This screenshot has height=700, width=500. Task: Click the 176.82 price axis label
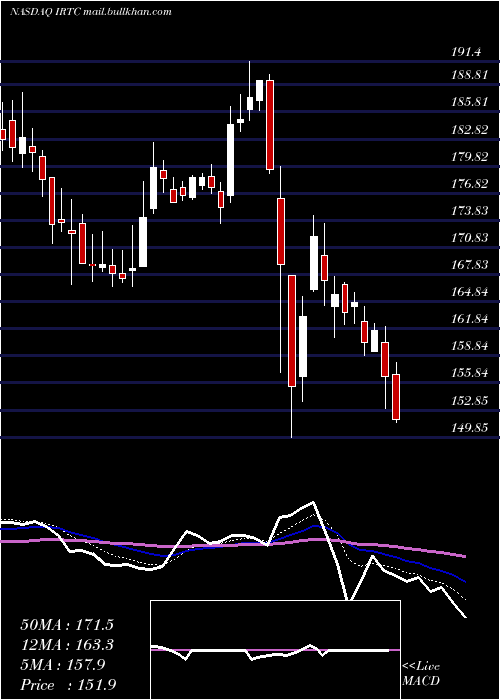[x=469, y=184]
